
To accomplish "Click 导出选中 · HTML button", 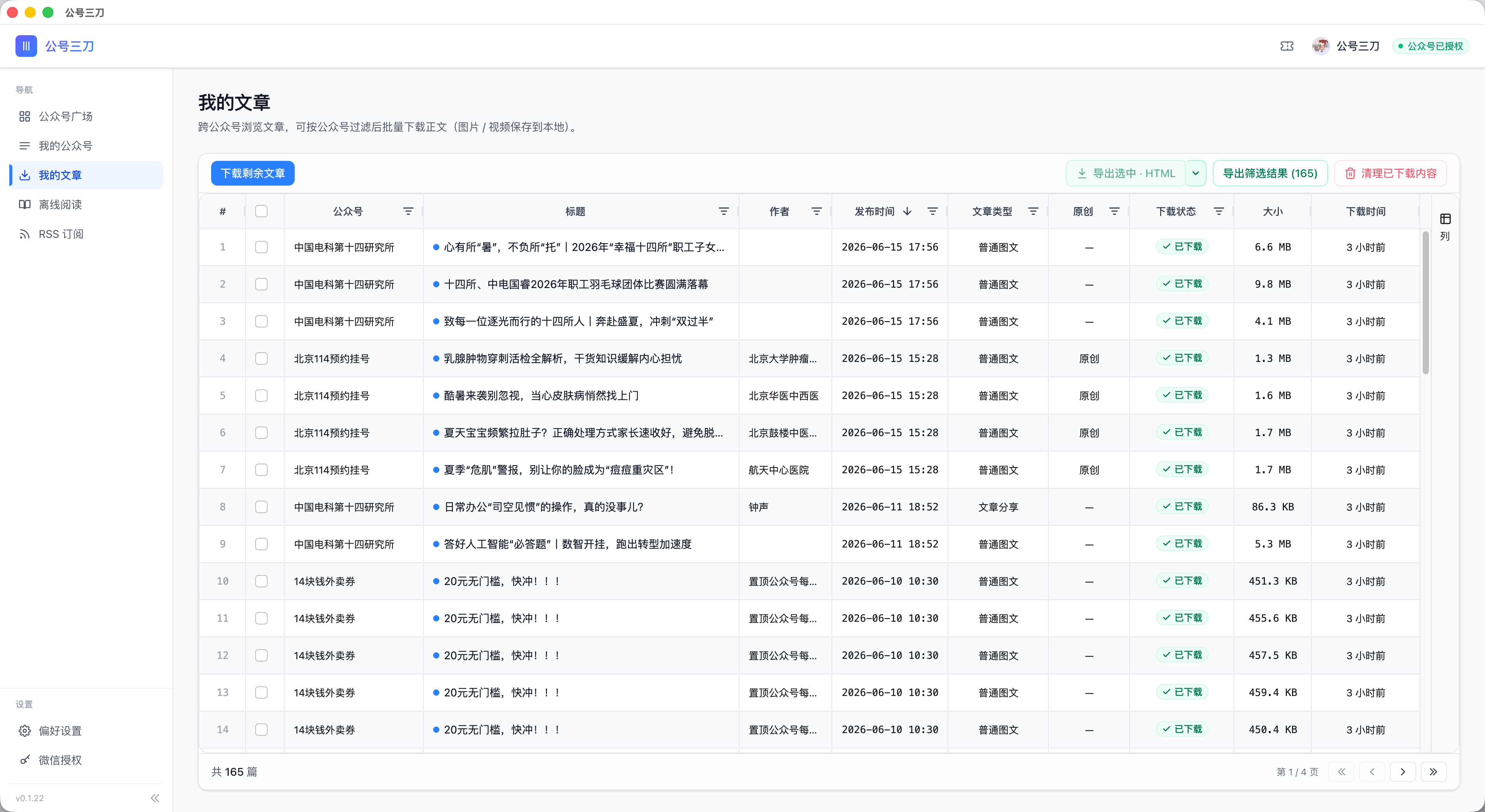I will coord(1126,174).
